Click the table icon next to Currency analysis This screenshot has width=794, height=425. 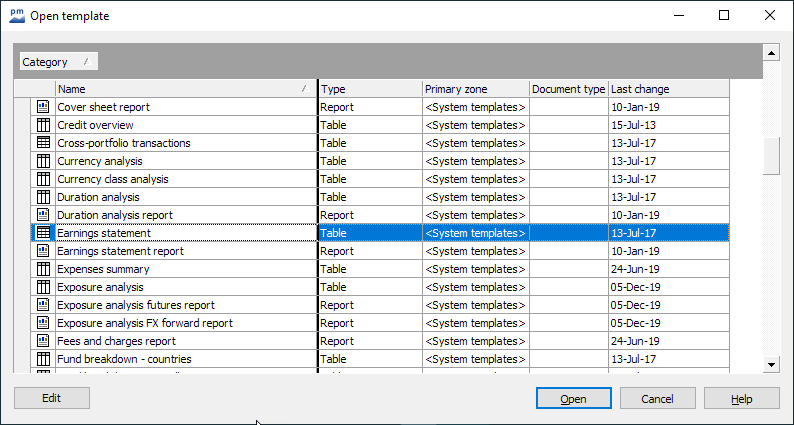[43, 161]
